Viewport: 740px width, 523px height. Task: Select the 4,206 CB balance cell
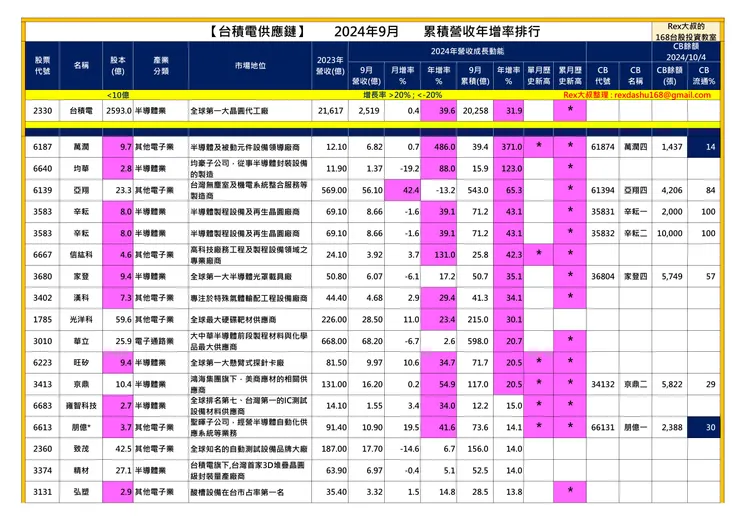click(670, 190)
